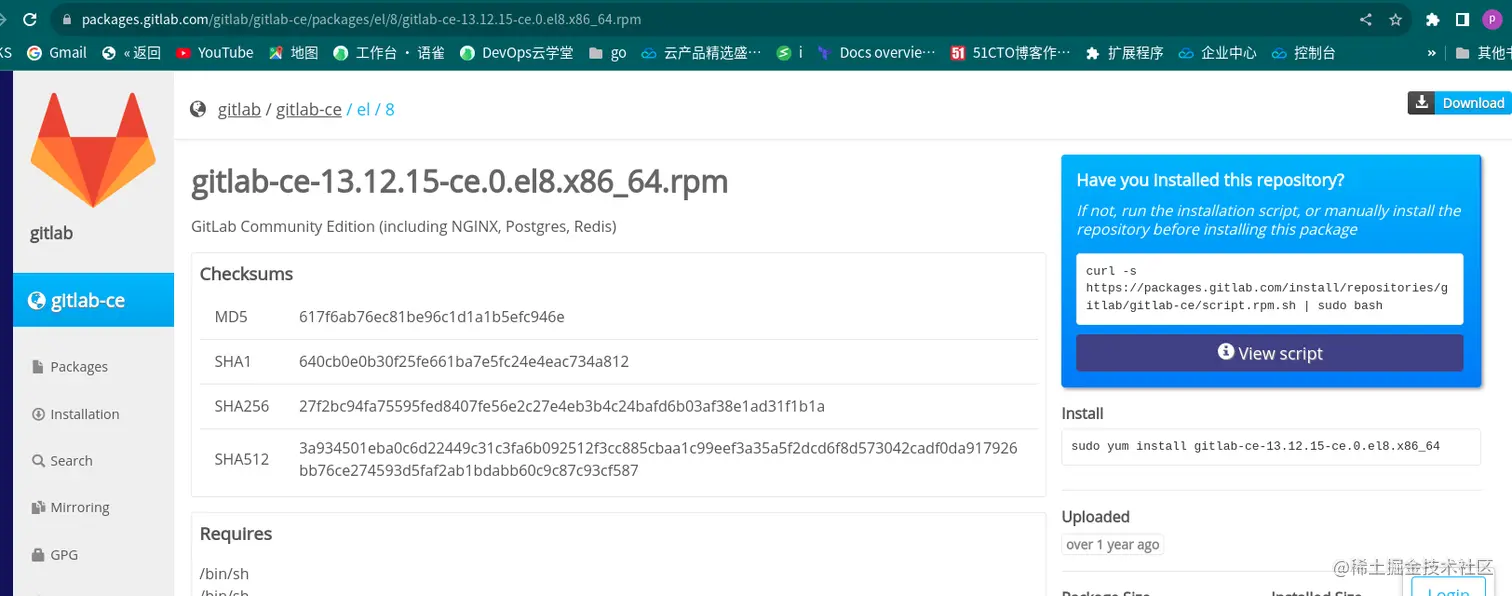Screen dimensions: 1512x596
Task: Share this page via the share icon
Action: pos(1366,19)
